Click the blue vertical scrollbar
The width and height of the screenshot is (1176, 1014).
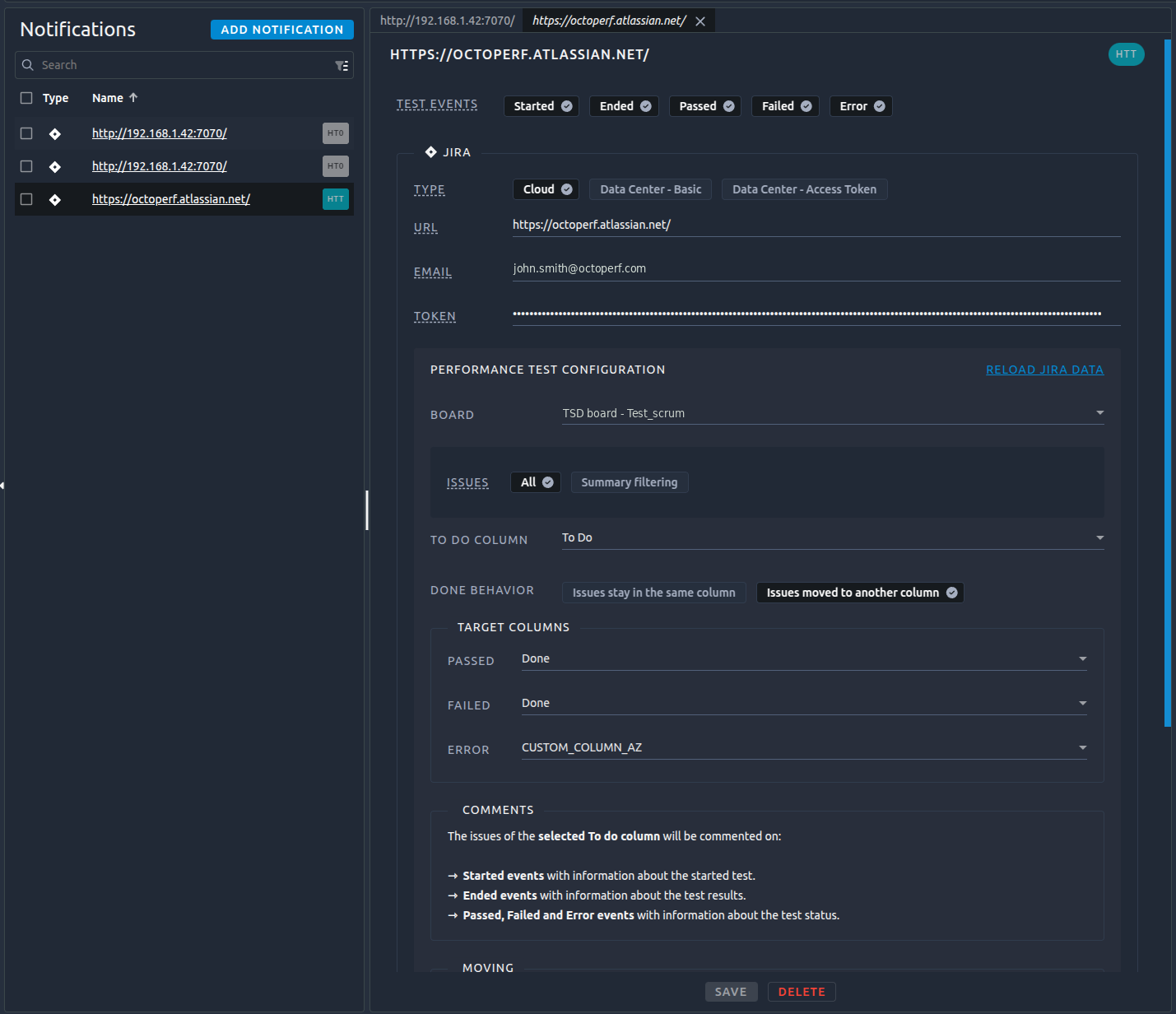click(1168, 383)
